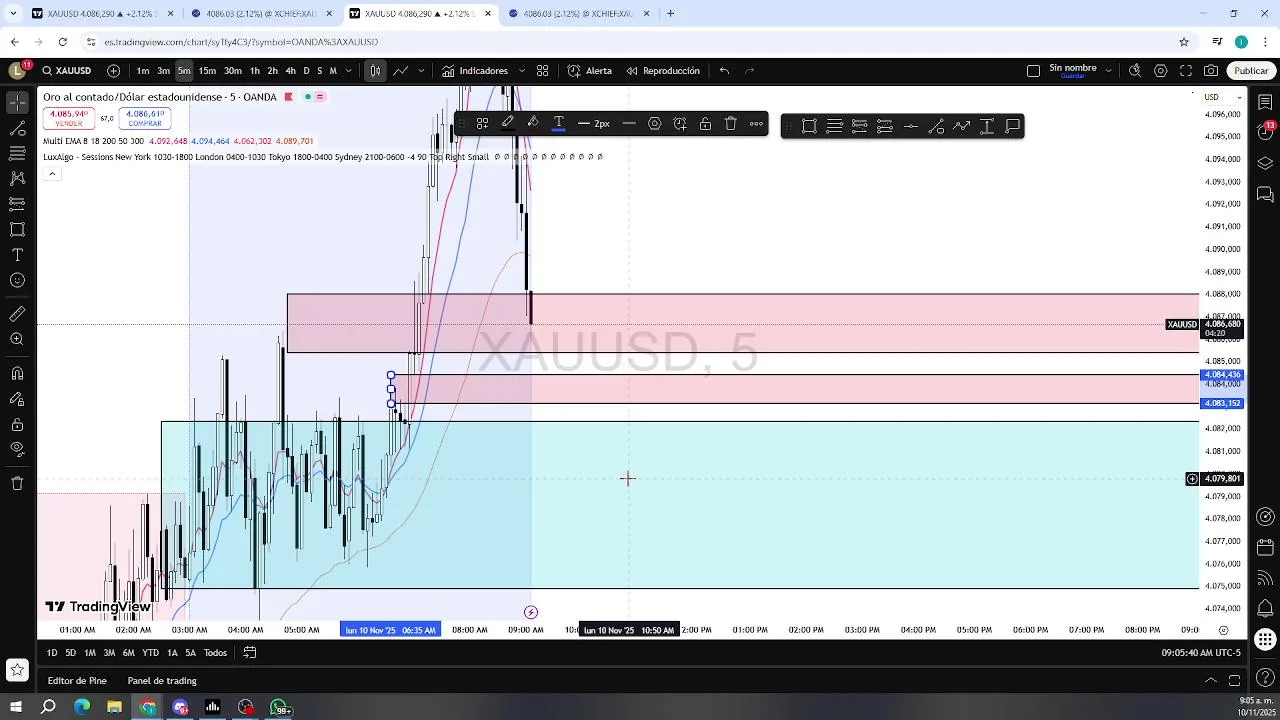This screenshot has width=1280, height=720.
Task: Open the USD currency dropdown
Action: pyautogui.click(x=1222, y=97)
